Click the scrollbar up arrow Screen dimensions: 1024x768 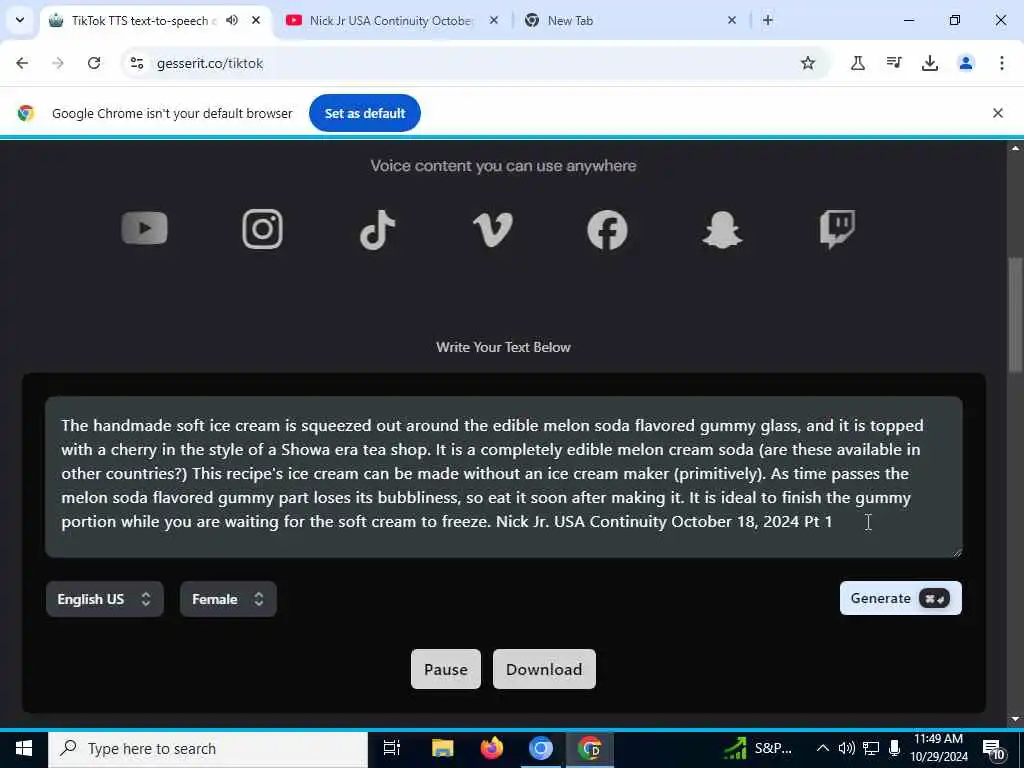pyautogui.click(x=1015, y=148)
